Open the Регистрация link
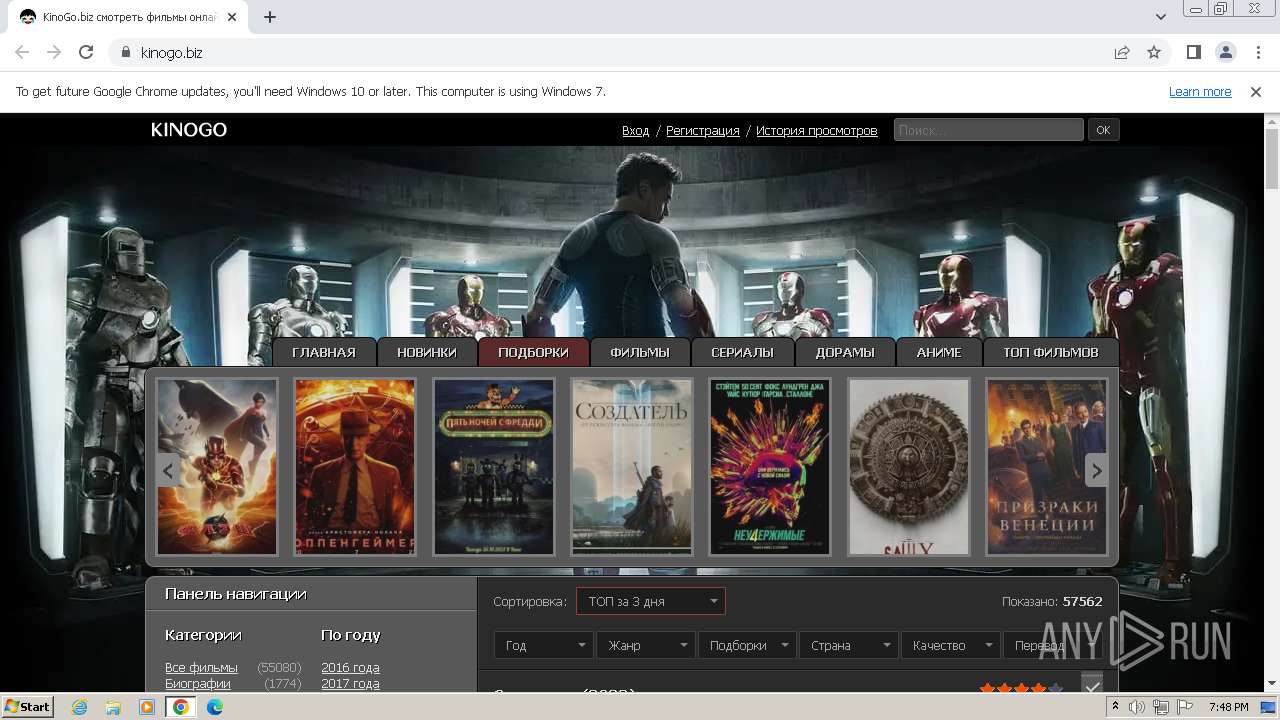Screen dimensions: 1280x720 703,131
